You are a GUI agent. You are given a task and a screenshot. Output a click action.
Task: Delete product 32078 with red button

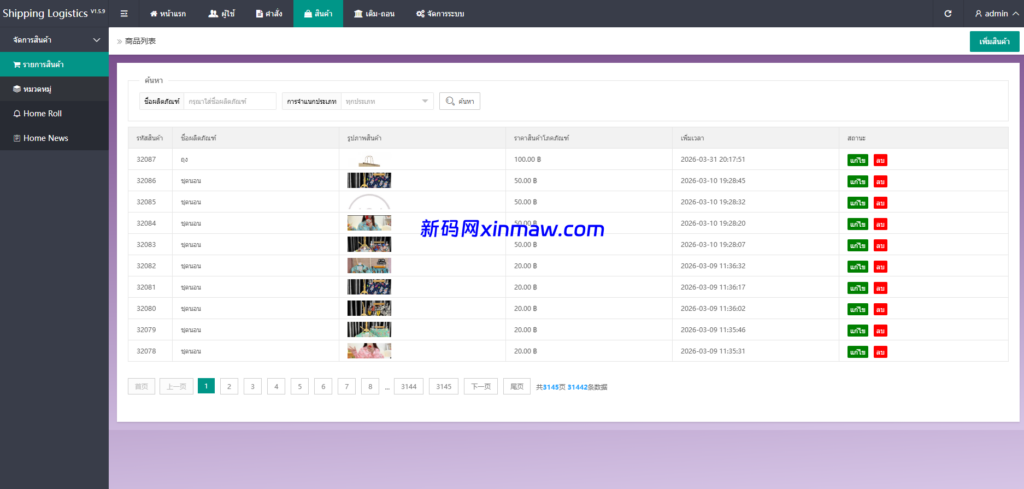pos(880,351)
